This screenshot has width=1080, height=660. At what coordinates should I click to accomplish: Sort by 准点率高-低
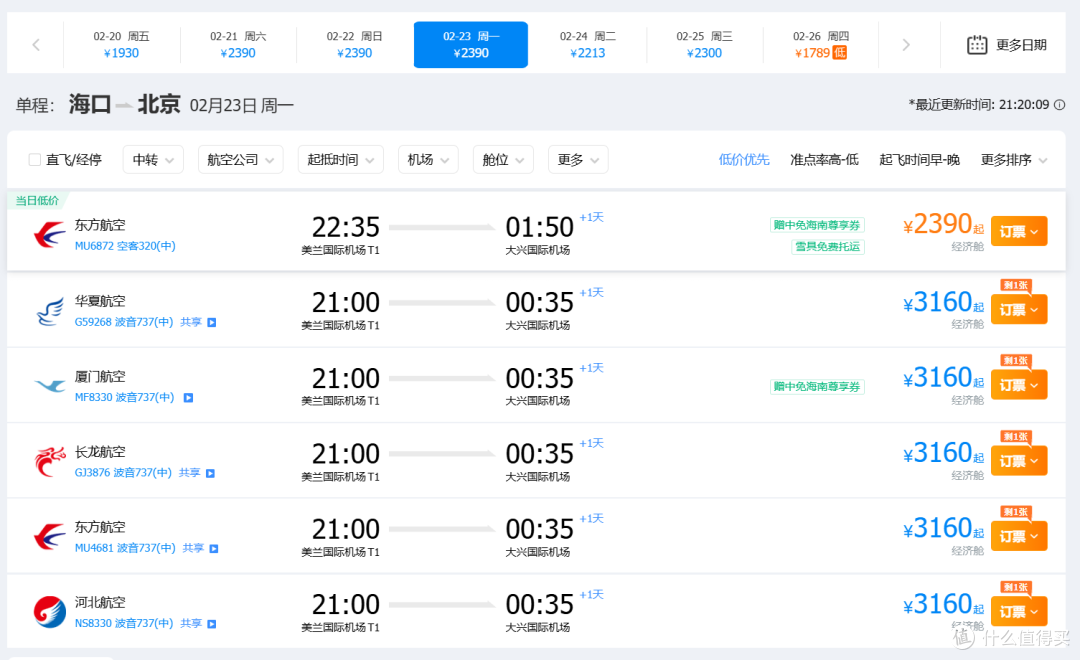pyautogui.click(x=824, y=160)
